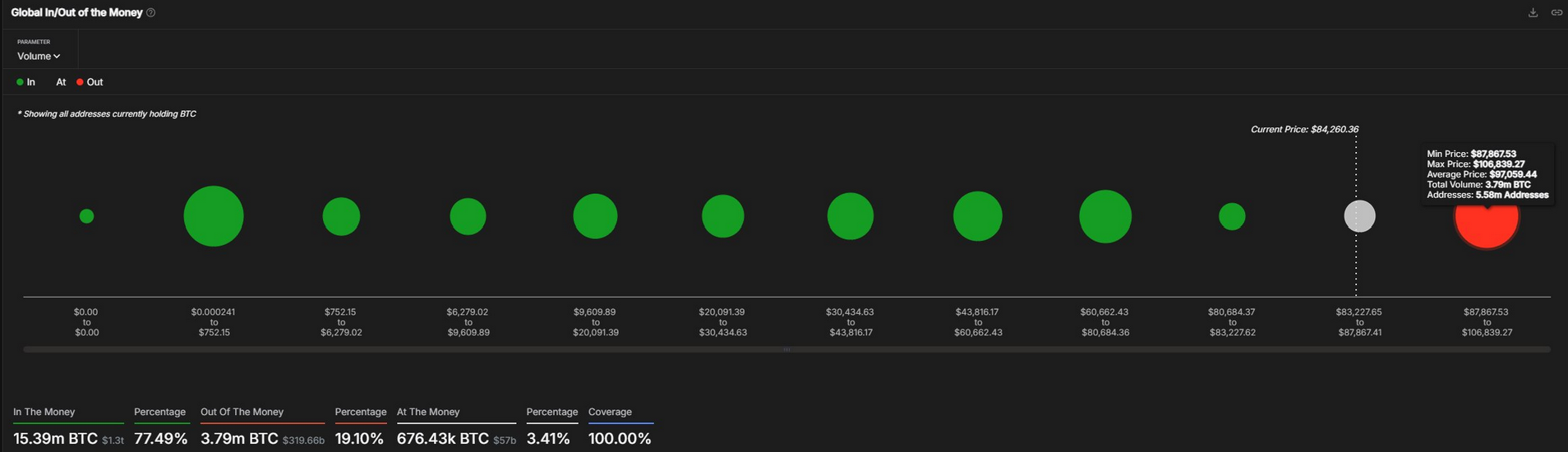
Task: Click the $87,867.53 to $106,839.27 axis label
Action: pyautogui.click(x=1487, y=322)
